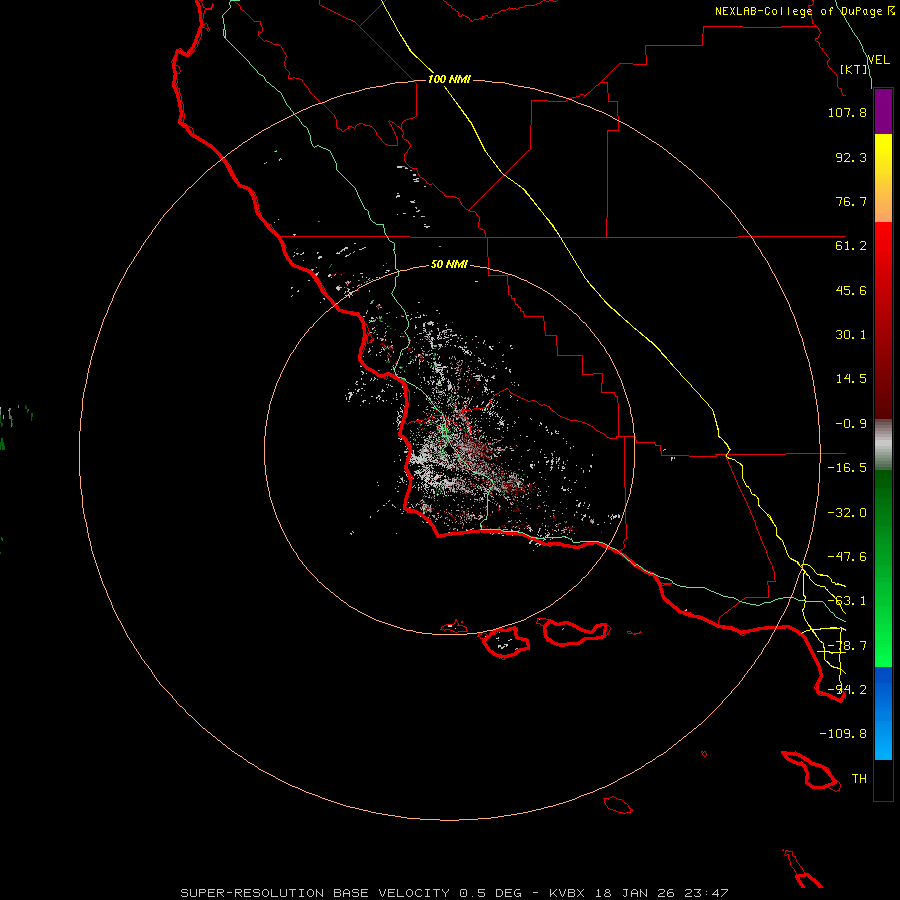Select the 61.2 scale value
The image size is (900, 900).
point(851,246)
